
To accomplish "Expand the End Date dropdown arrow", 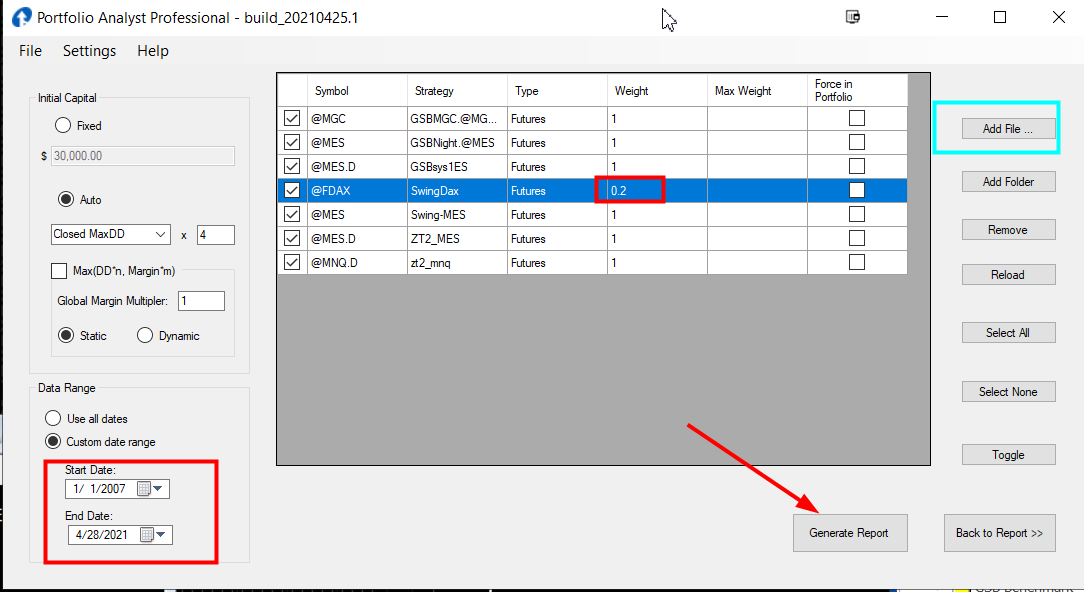I will coord(161,535).
